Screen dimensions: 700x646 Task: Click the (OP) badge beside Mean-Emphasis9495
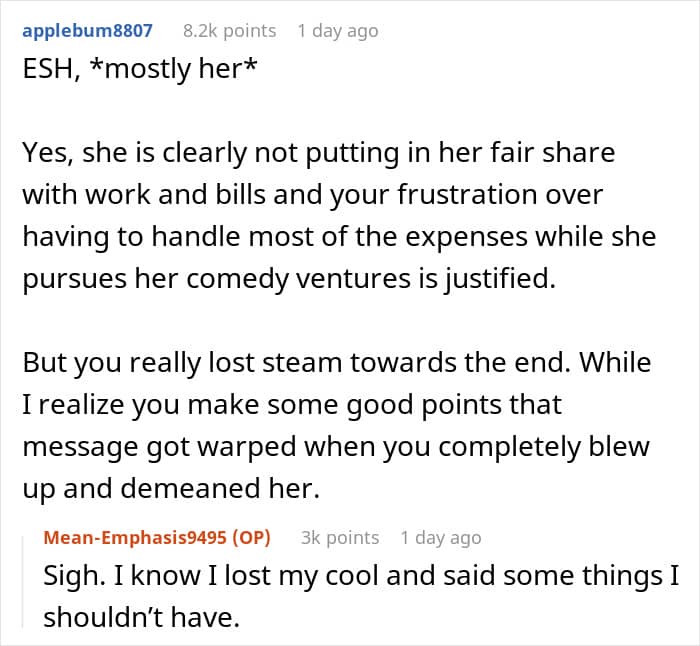[251, 537]
